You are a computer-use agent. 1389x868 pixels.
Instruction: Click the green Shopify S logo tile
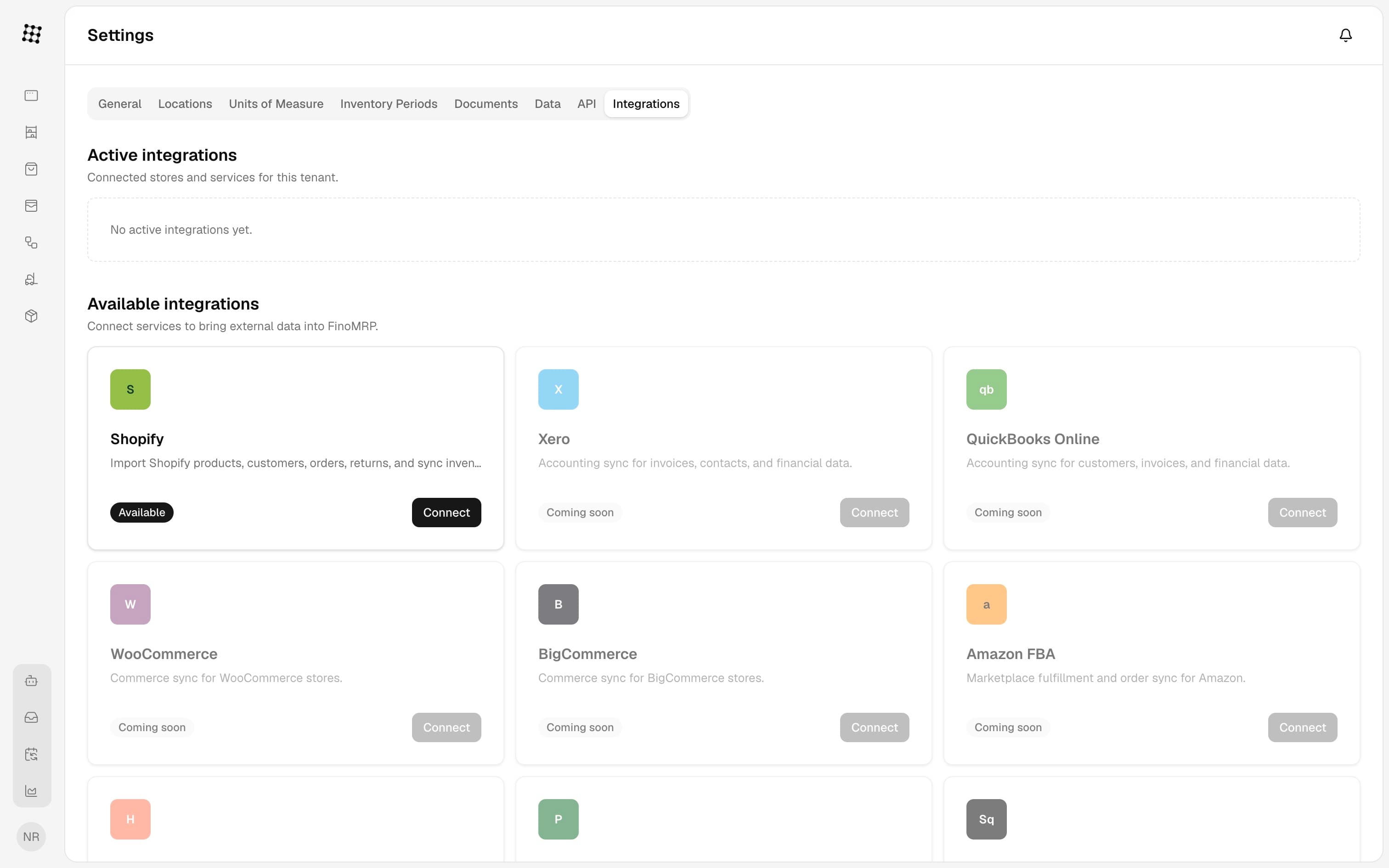click(130, 389)
